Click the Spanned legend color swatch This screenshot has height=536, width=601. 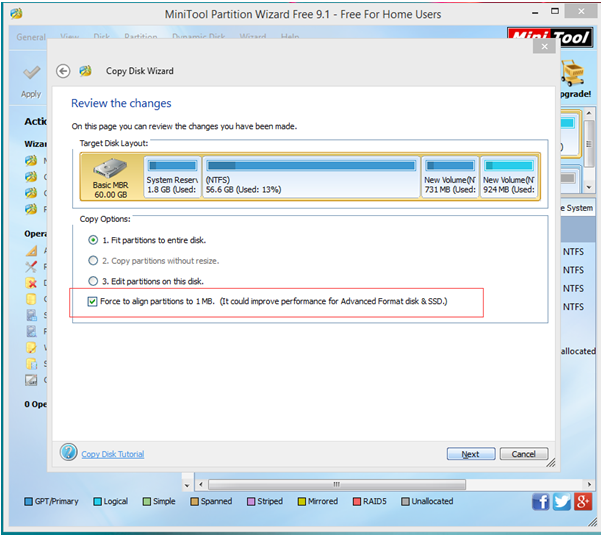(x=195, y=501)
